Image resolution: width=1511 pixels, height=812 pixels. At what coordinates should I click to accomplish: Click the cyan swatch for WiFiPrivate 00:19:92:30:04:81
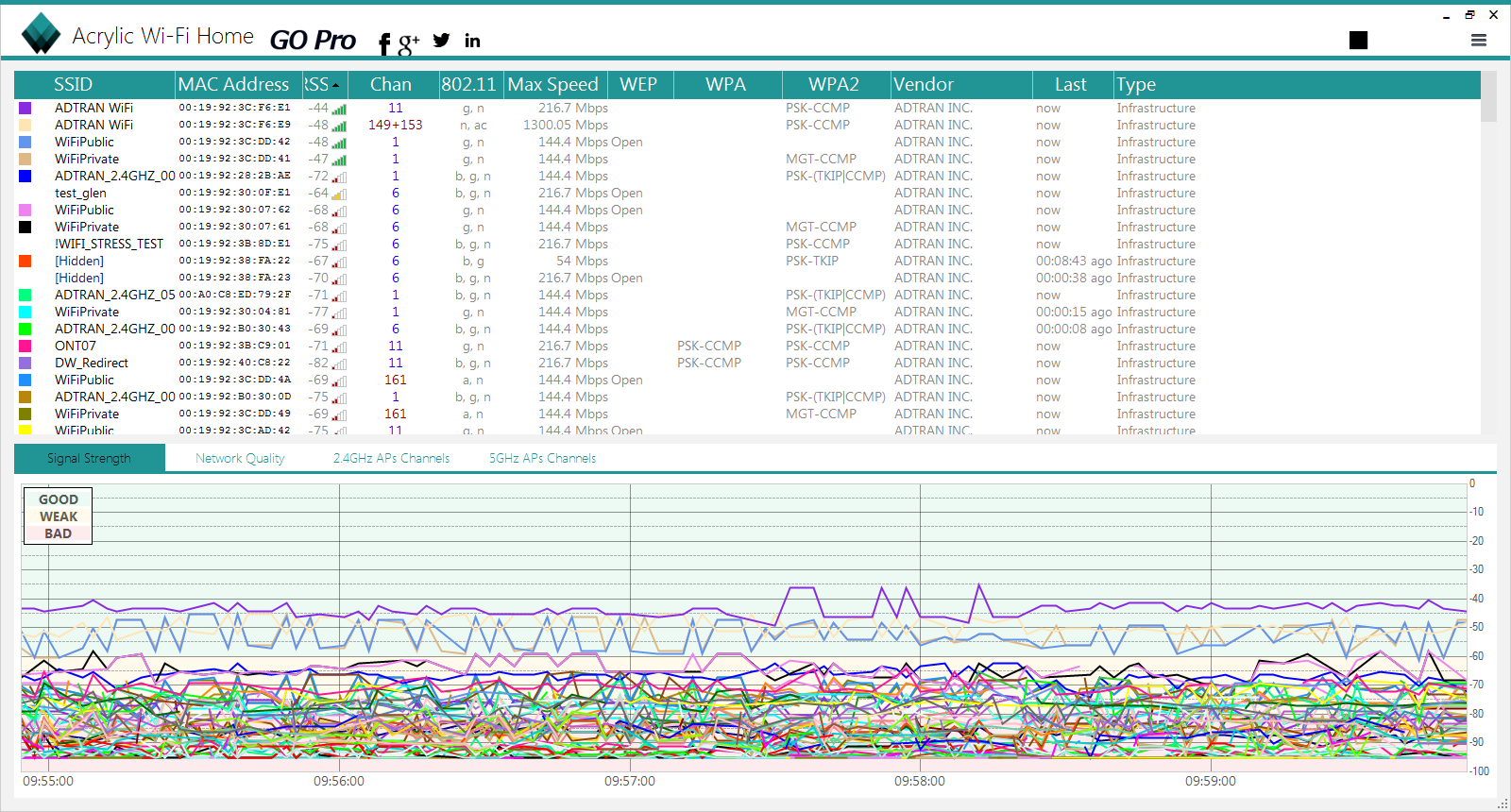[25, 313]
